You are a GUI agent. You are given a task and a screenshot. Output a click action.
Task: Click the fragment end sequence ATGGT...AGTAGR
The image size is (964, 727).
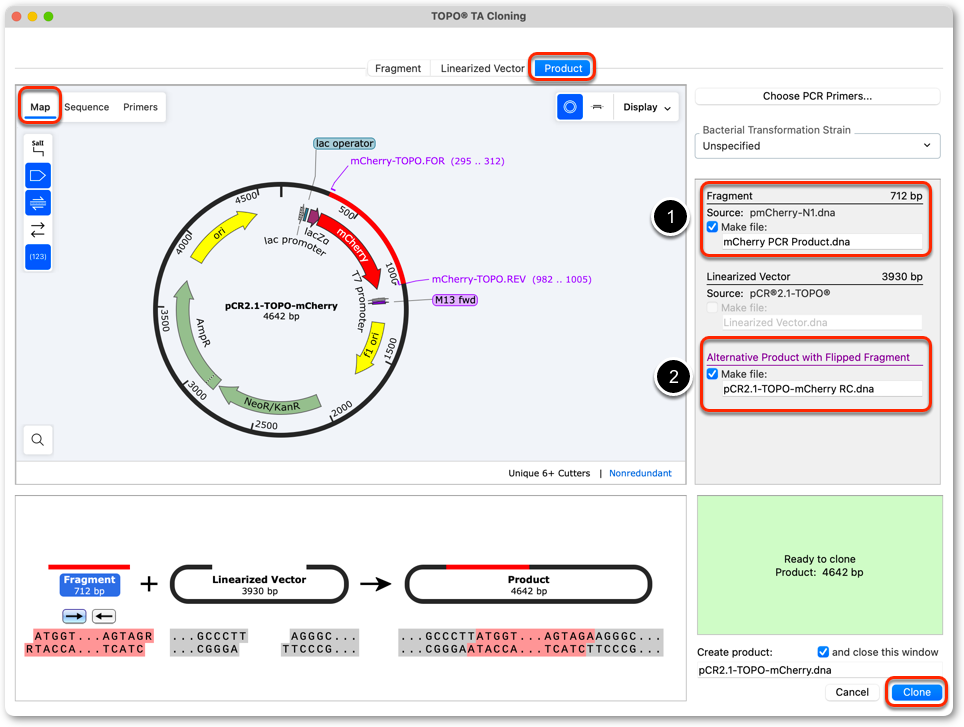tap(93, 636)
